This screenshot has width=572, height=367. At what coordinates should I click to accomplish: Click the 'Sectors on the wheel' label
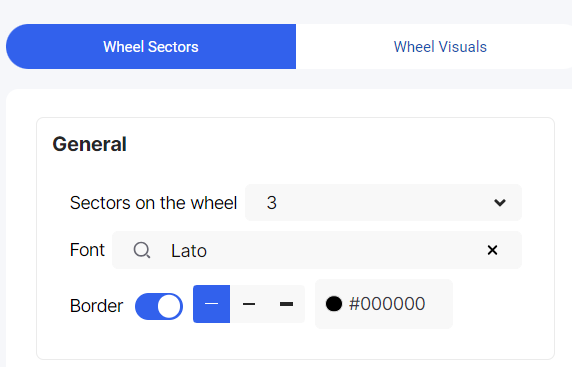(153, 203)
